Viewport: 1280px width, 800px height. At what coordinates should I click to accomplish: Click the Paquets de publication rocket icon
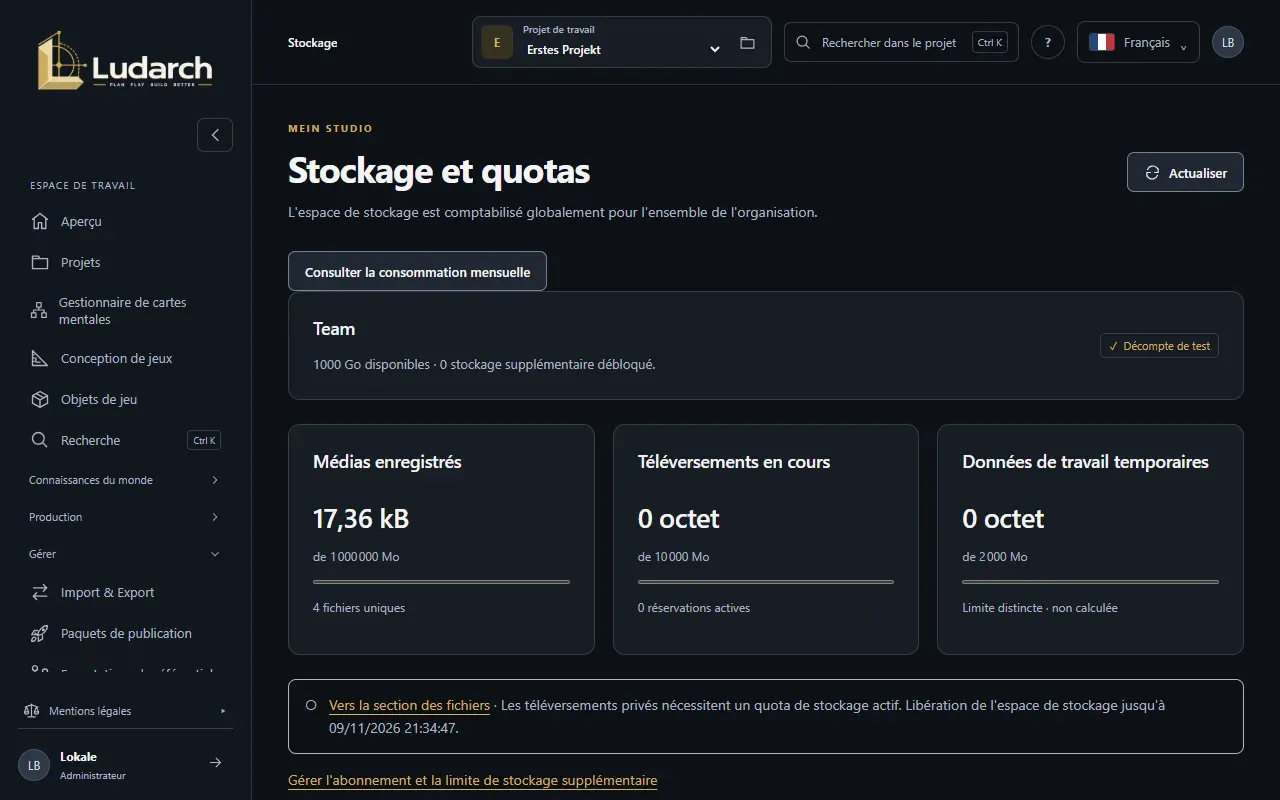pyautogui.click(x=40, y=633)
